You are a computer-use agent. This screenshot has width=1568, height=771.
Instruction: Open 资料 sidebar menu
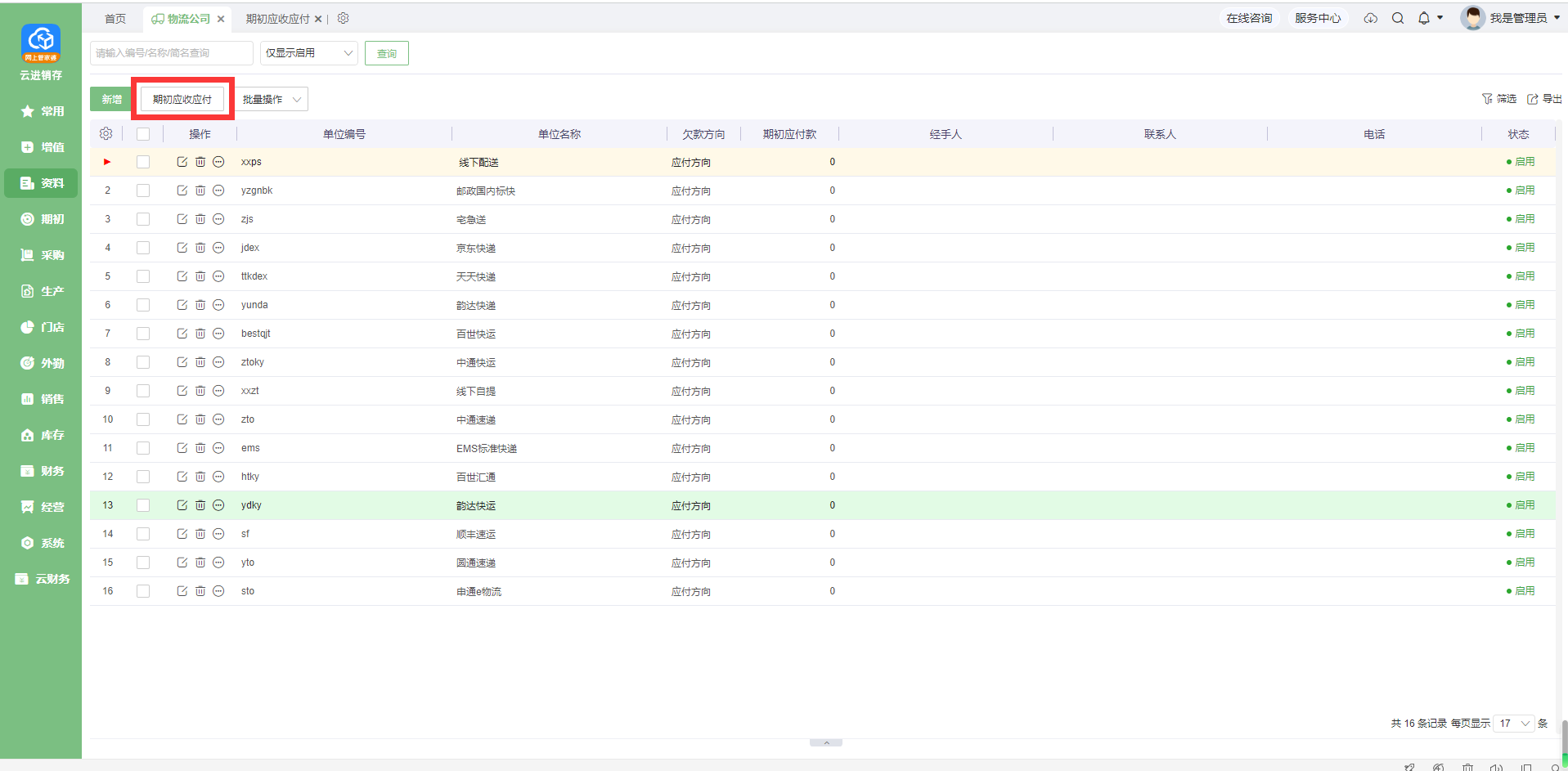[x=41, y=183]
